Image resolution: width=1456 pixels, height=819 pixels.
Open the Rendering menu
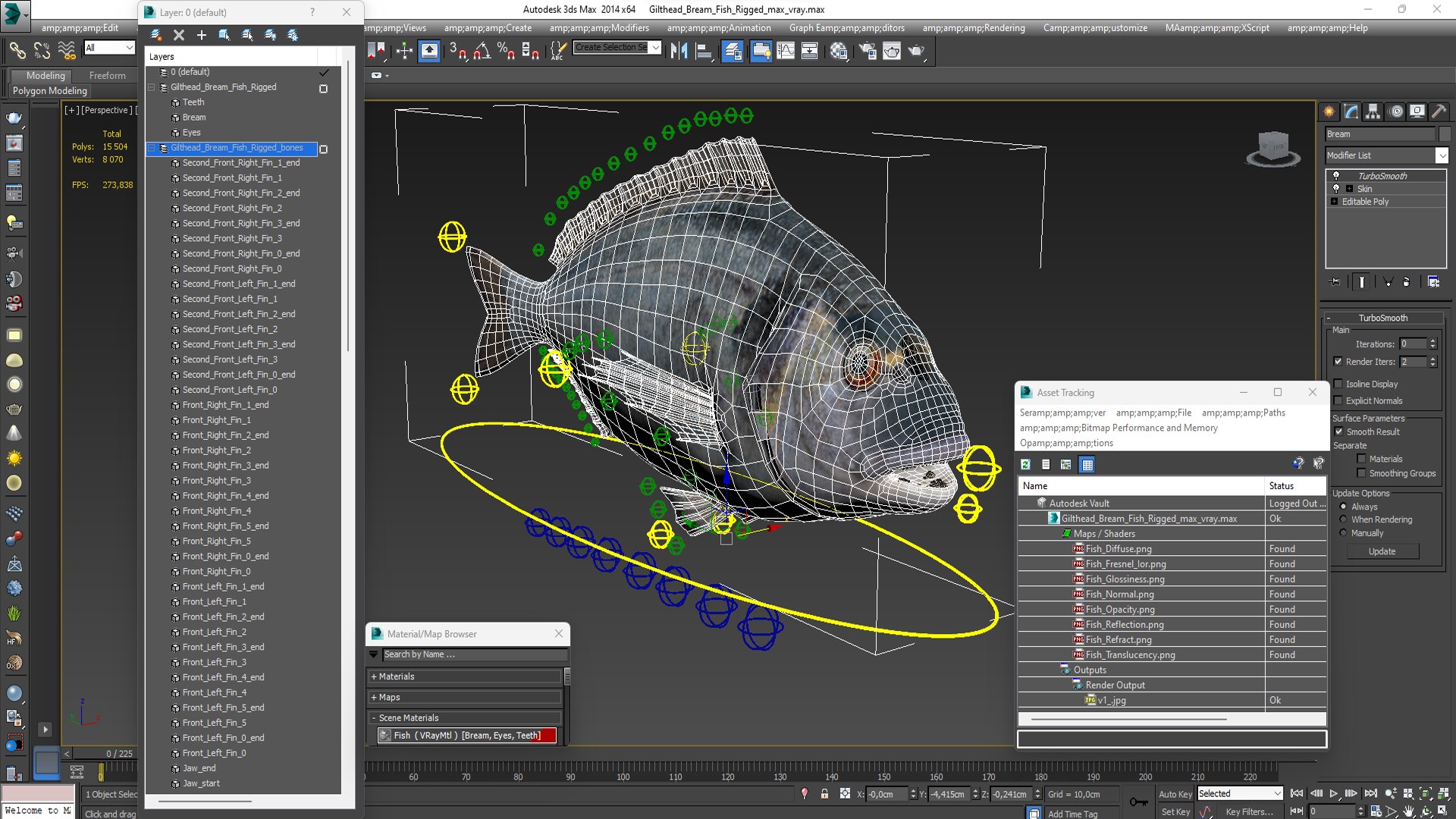point(974,28)
